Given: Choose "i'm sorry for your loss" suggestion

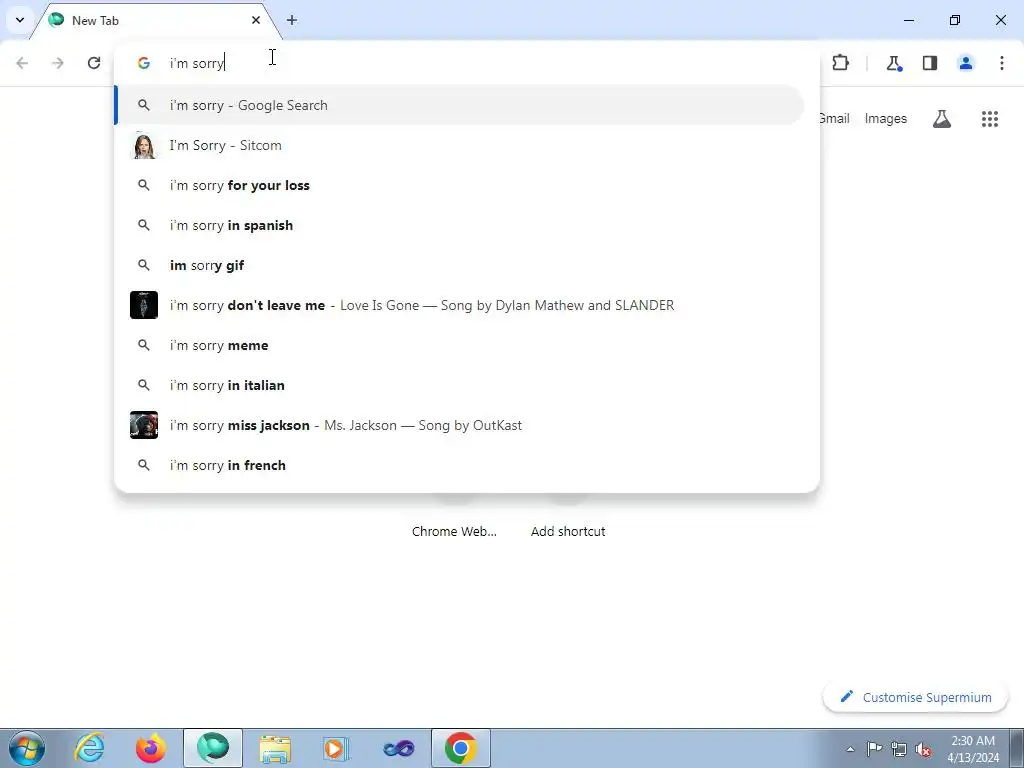Looking at the screenshot, I should point(459,185).
